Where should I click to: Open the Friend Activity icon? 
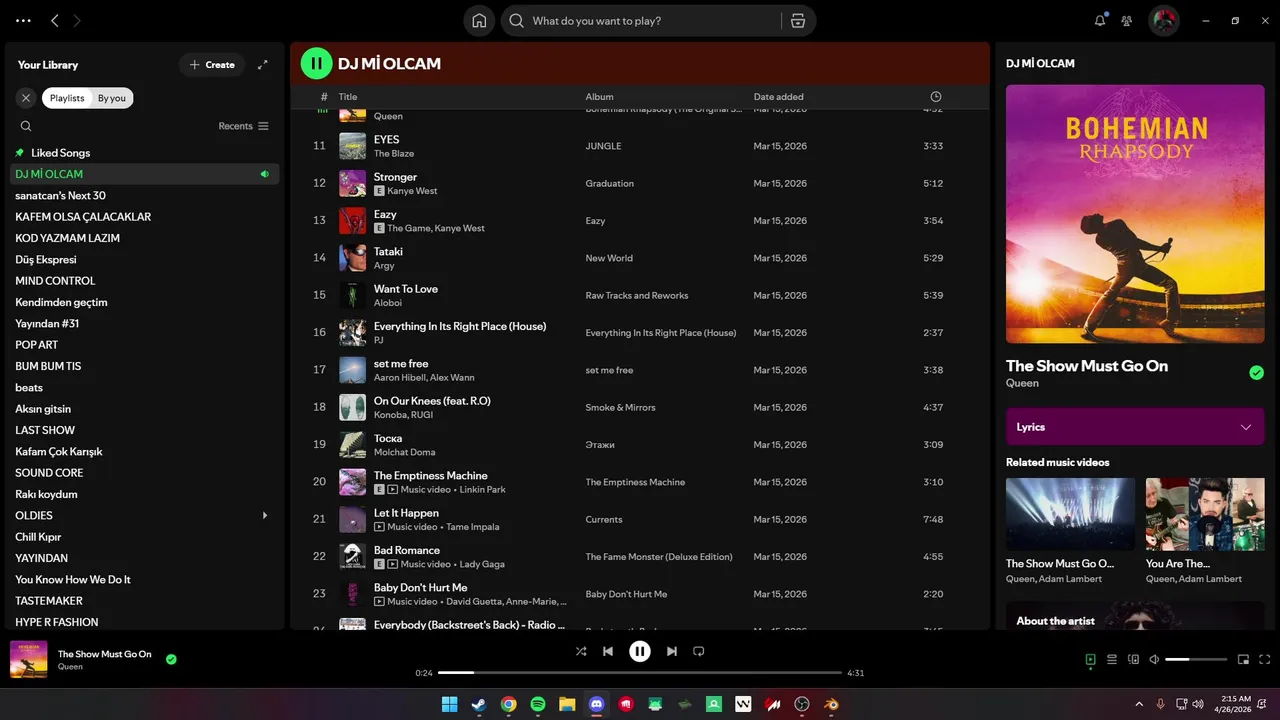coord(1127,21)
